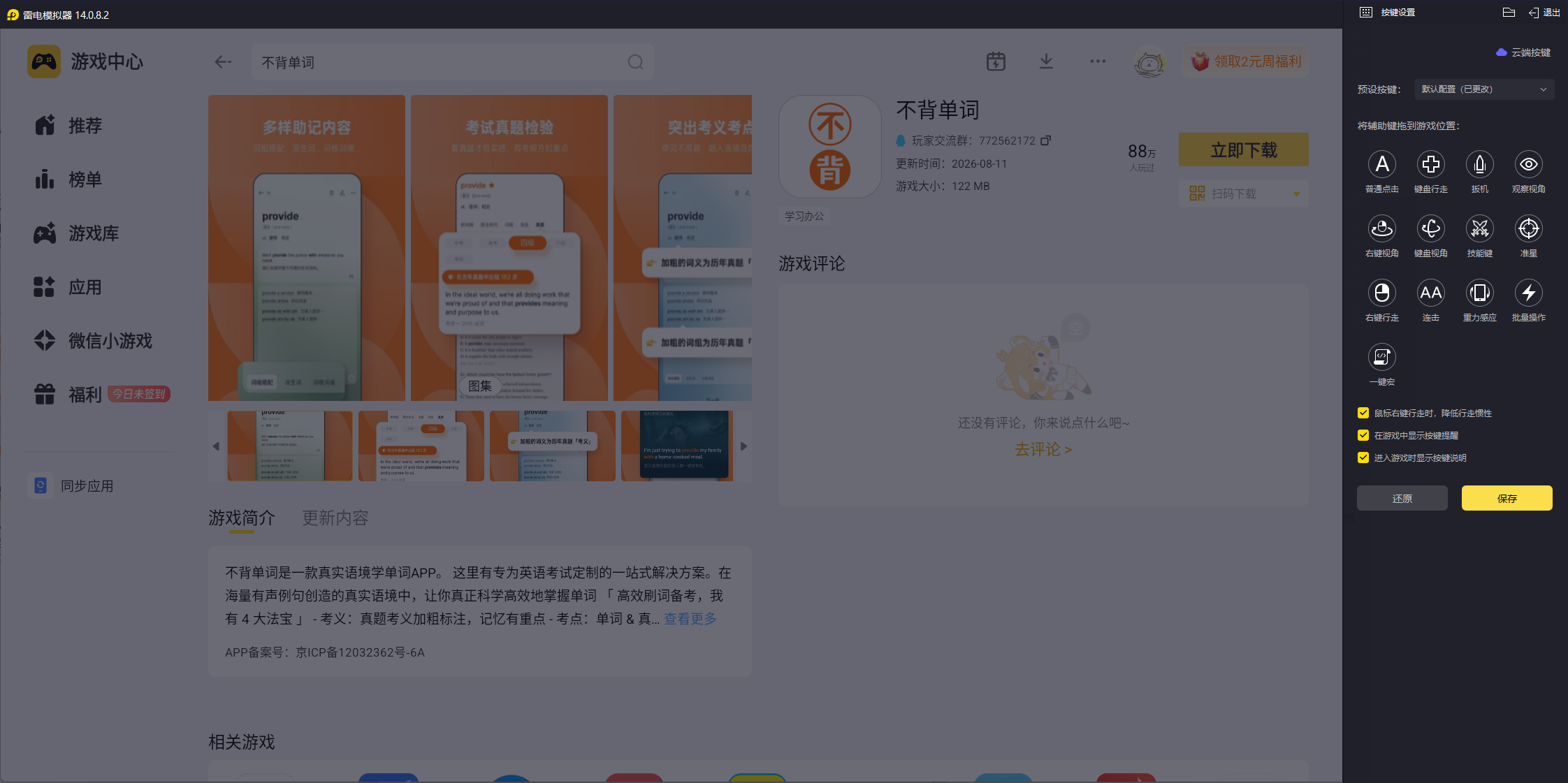Click the user avatar icon

(x=1149, y=62)
